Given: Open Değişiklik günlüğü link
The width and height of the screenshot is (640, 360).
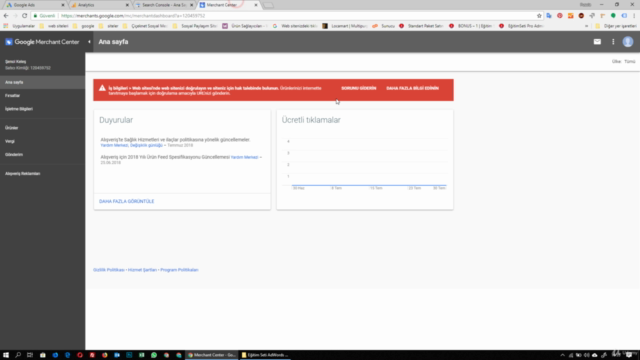Looking at the screenshot, I should 146,145.
